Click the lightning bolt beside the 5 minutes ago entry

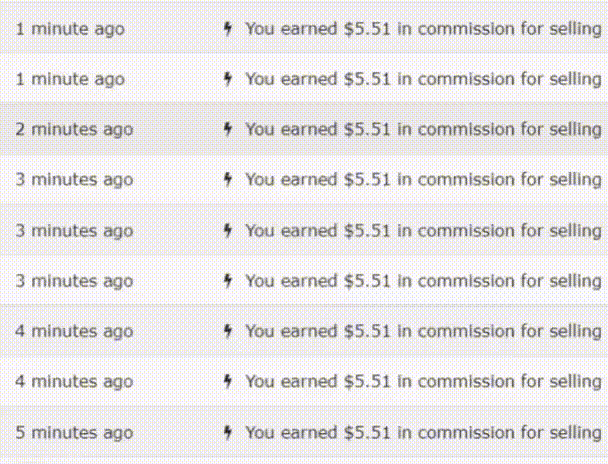228,432
